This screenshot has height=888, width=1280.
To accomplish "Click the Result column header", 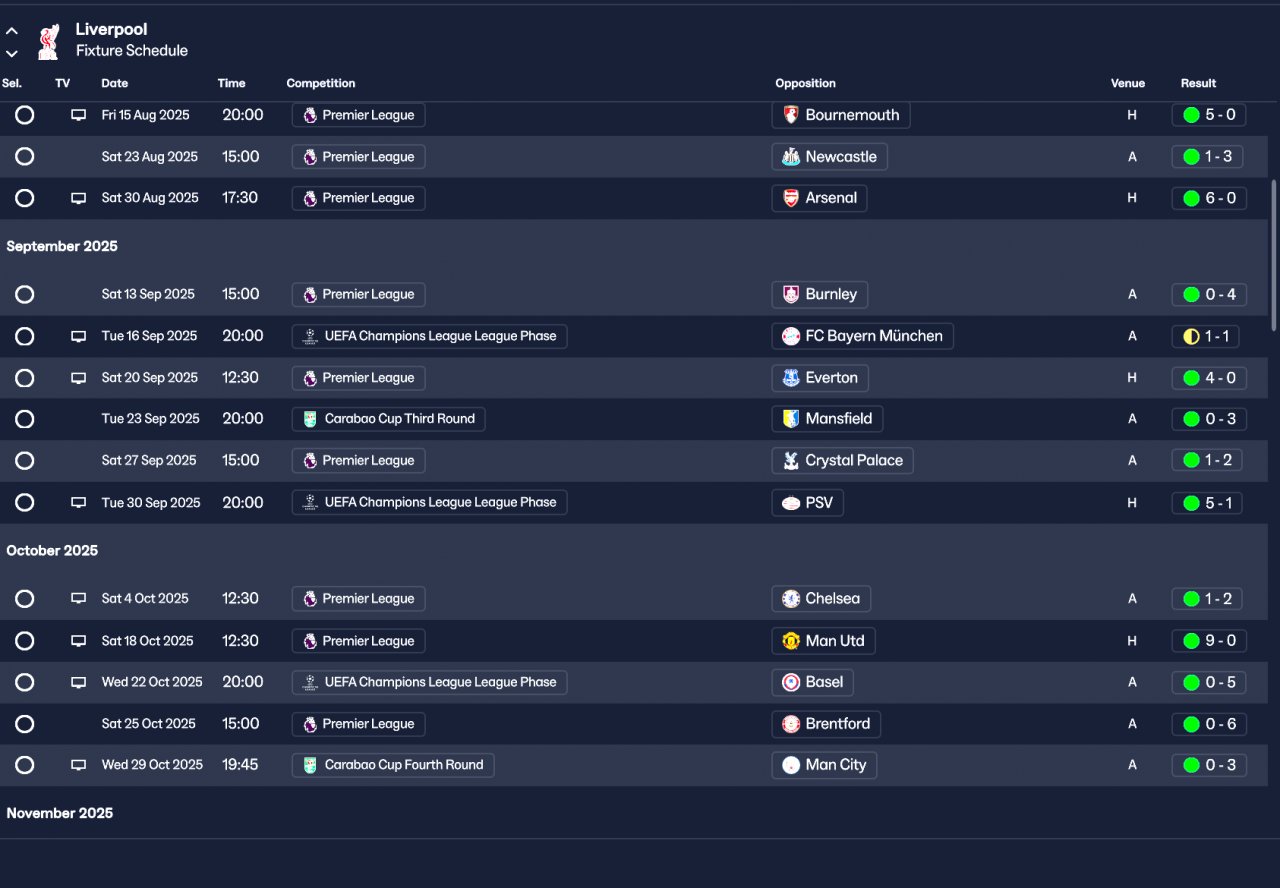I will click(x=1198, y=83).
